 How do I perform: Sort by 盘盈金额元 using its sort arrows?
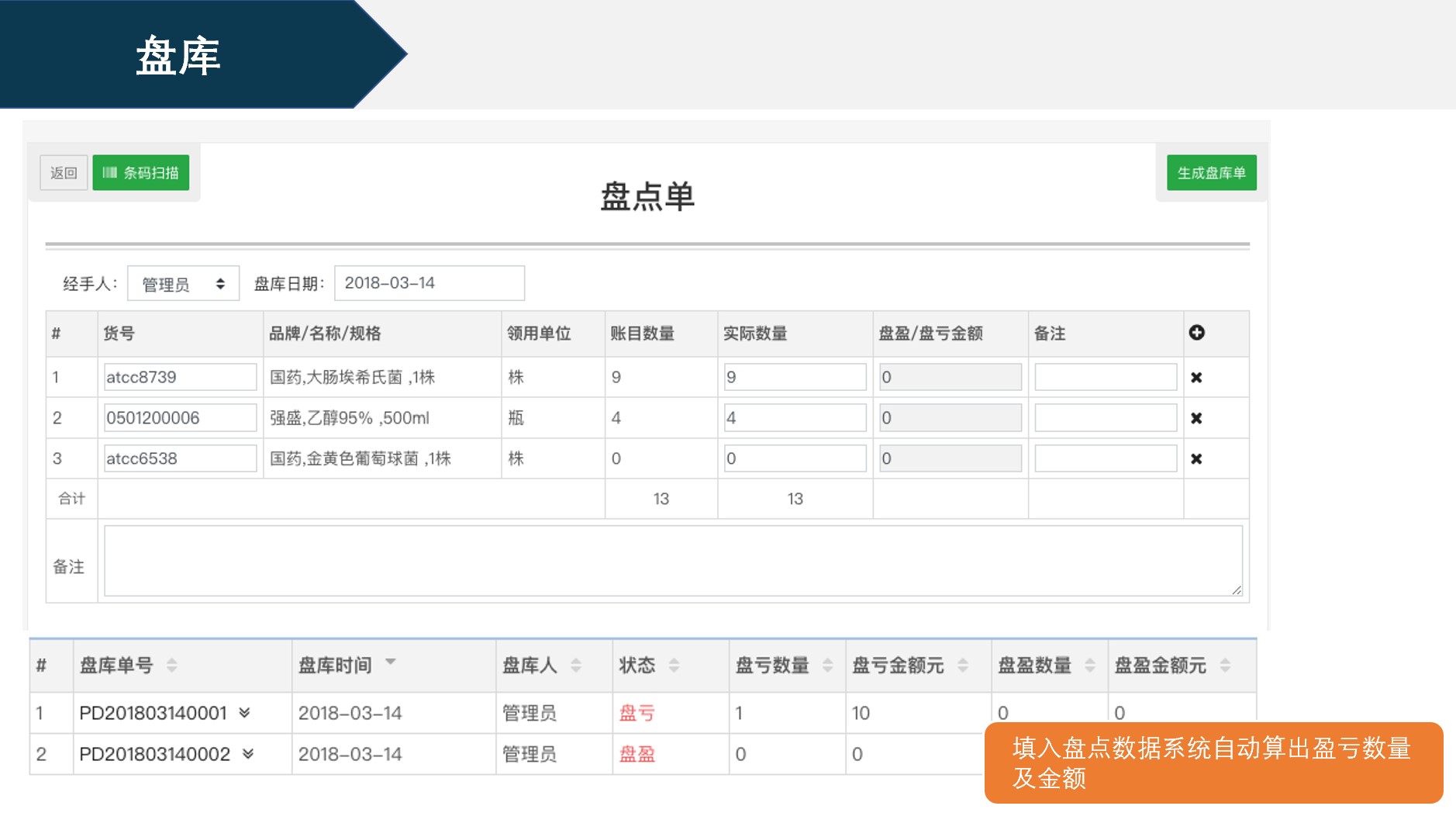(x=1225, y=665)
